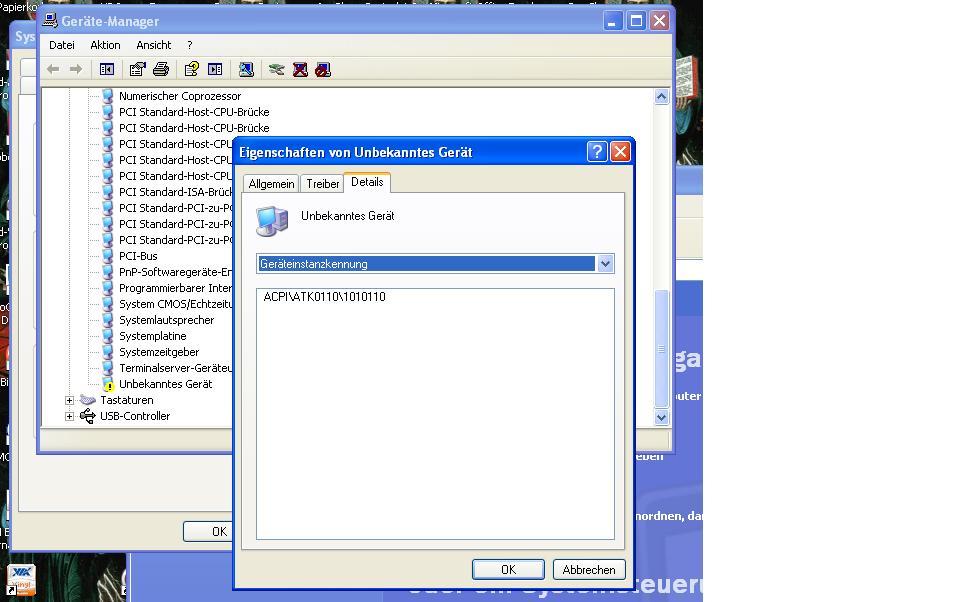Select Unbekanntes Gerät in the device tree

coord(165,384)
